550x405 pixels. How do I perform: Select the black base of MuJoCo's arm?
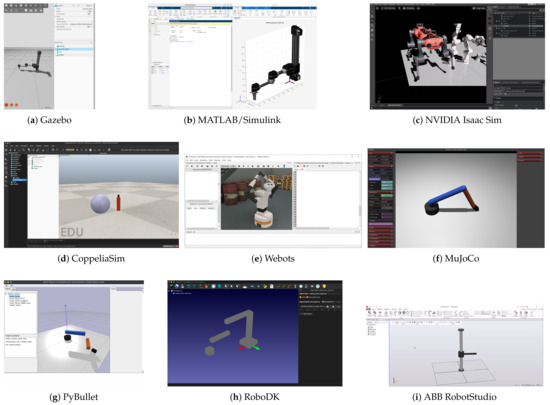click(432, 209)
